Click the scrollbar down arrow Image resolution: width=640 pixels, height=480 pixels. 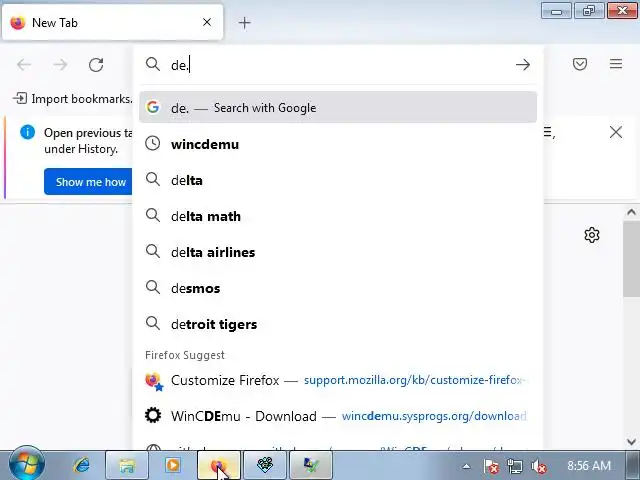pos(631,442)
